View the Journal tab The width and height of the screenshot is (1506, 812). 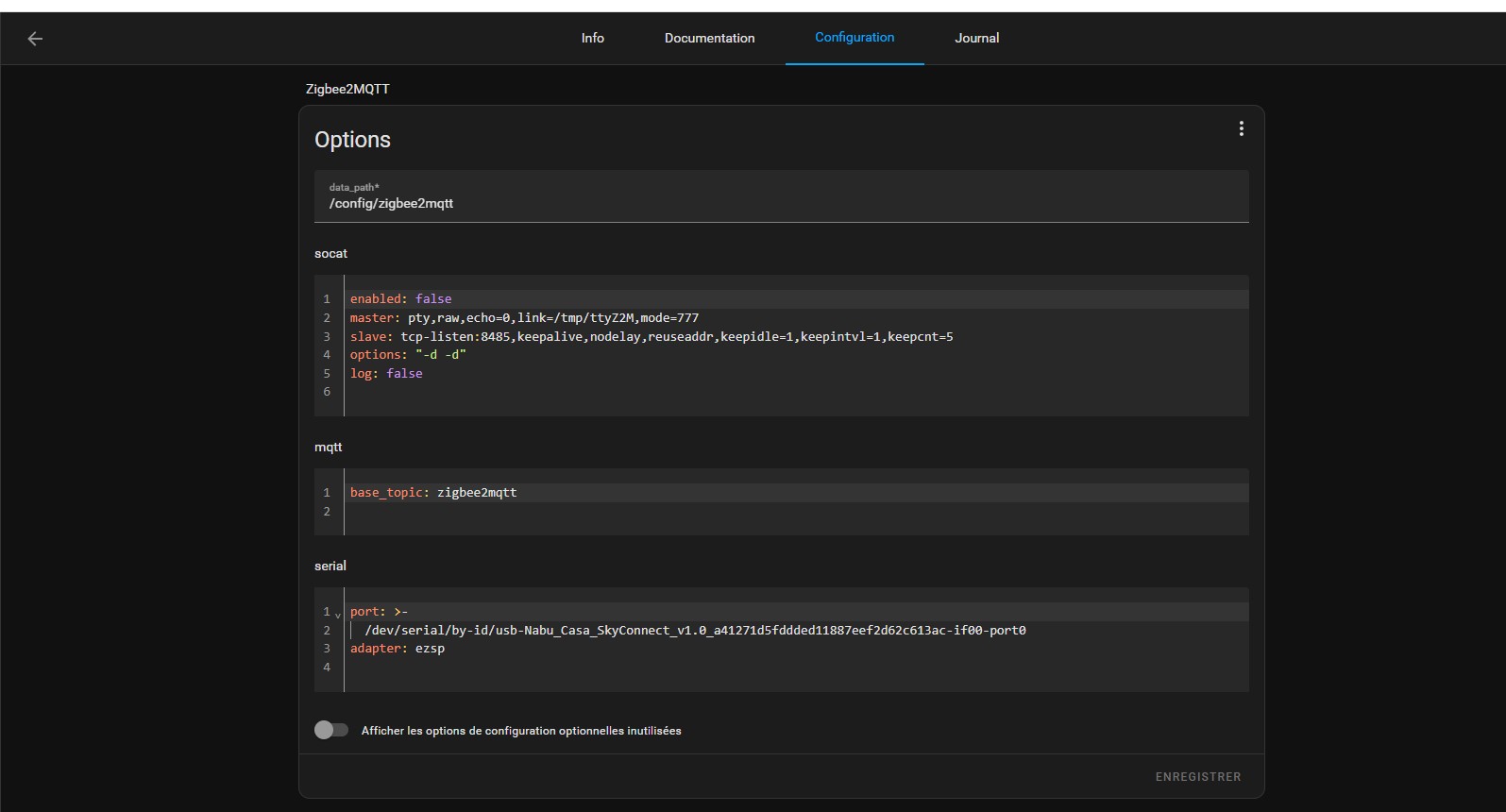[976, 38]
